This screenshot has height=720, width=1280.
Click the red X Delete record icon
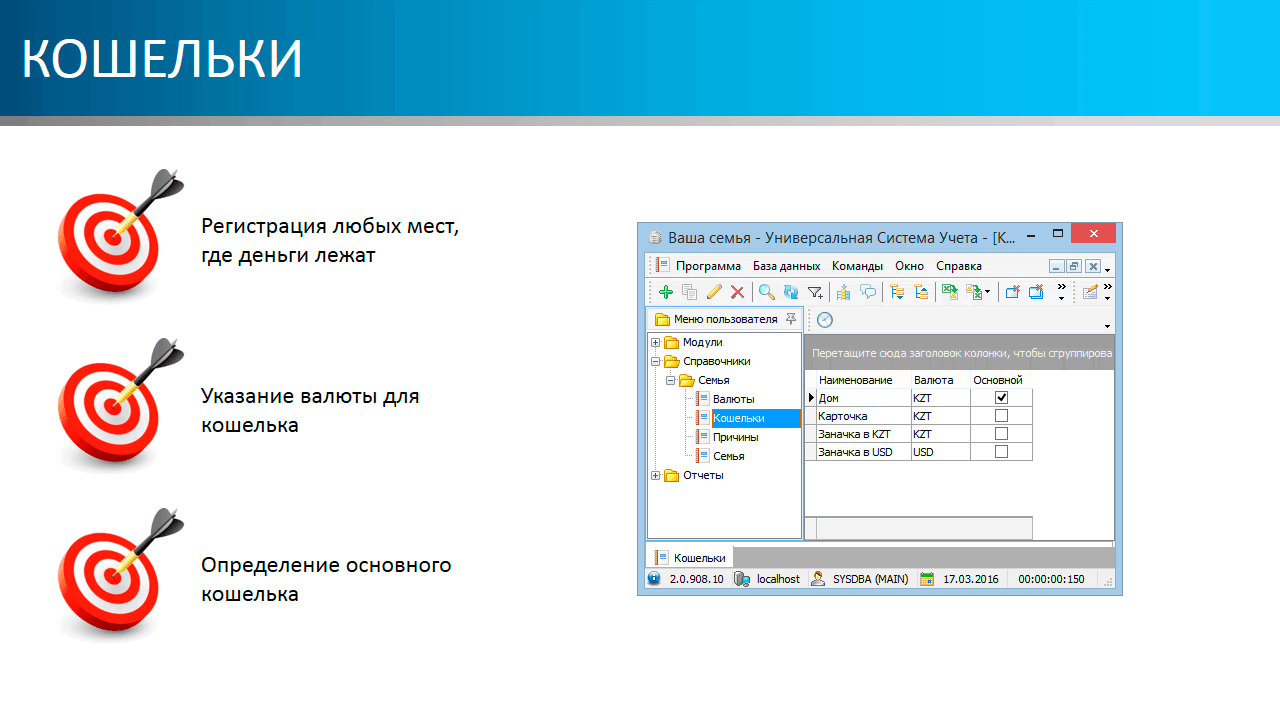[737, 292]
